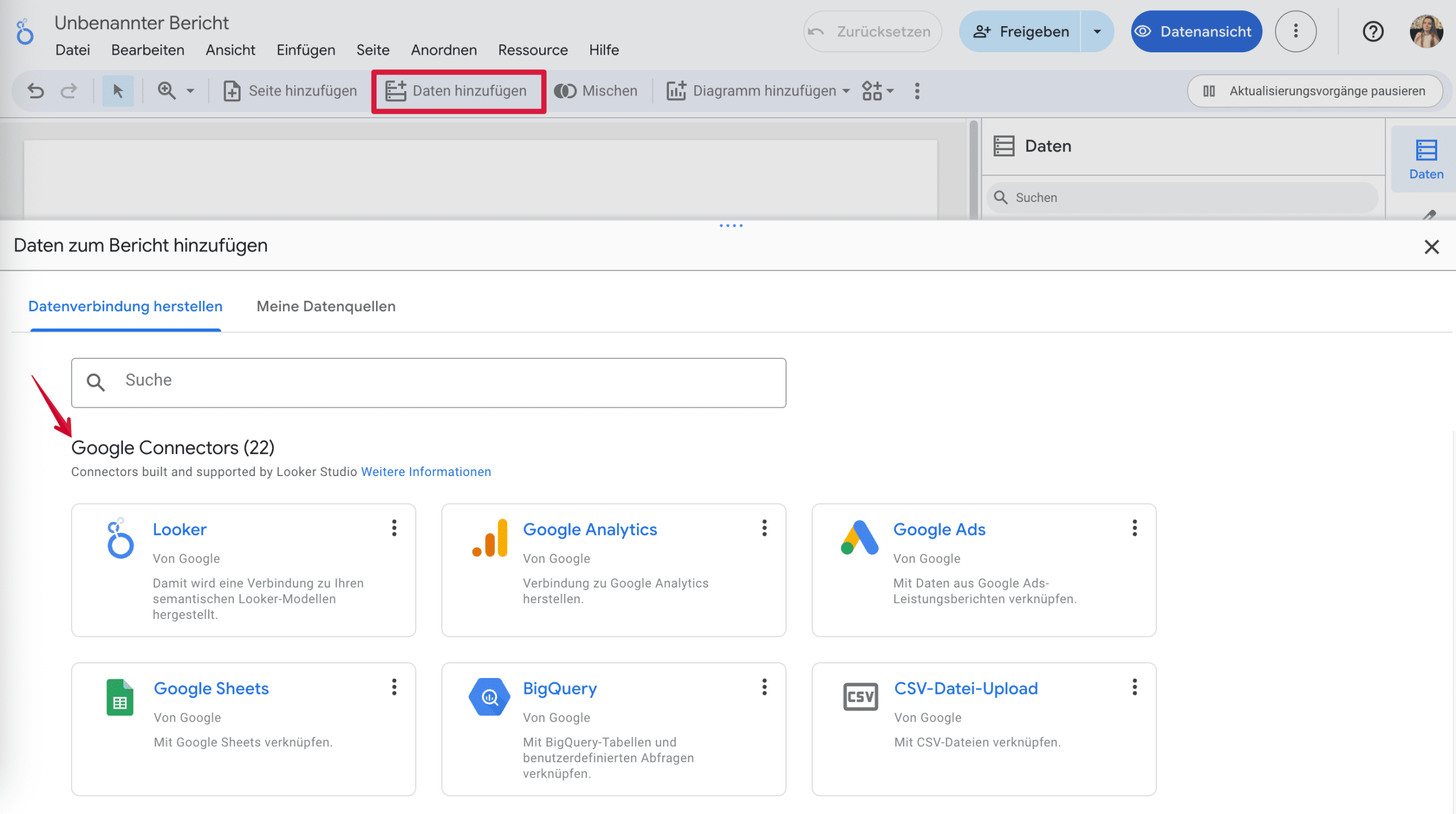Click the Google Ads logo icon
Screen dimensions: 1456x814
(x=859, y=538)
